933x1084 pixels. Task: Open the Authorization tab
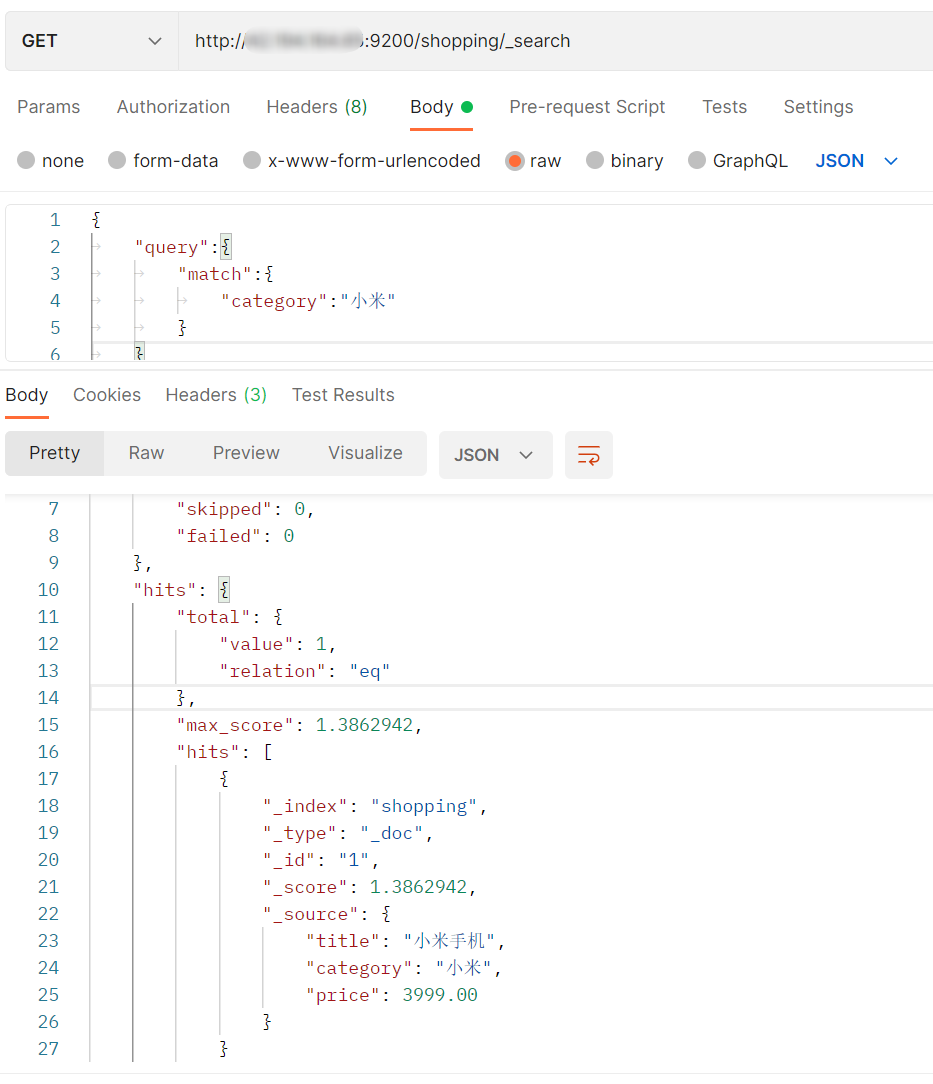coord(173,107)
